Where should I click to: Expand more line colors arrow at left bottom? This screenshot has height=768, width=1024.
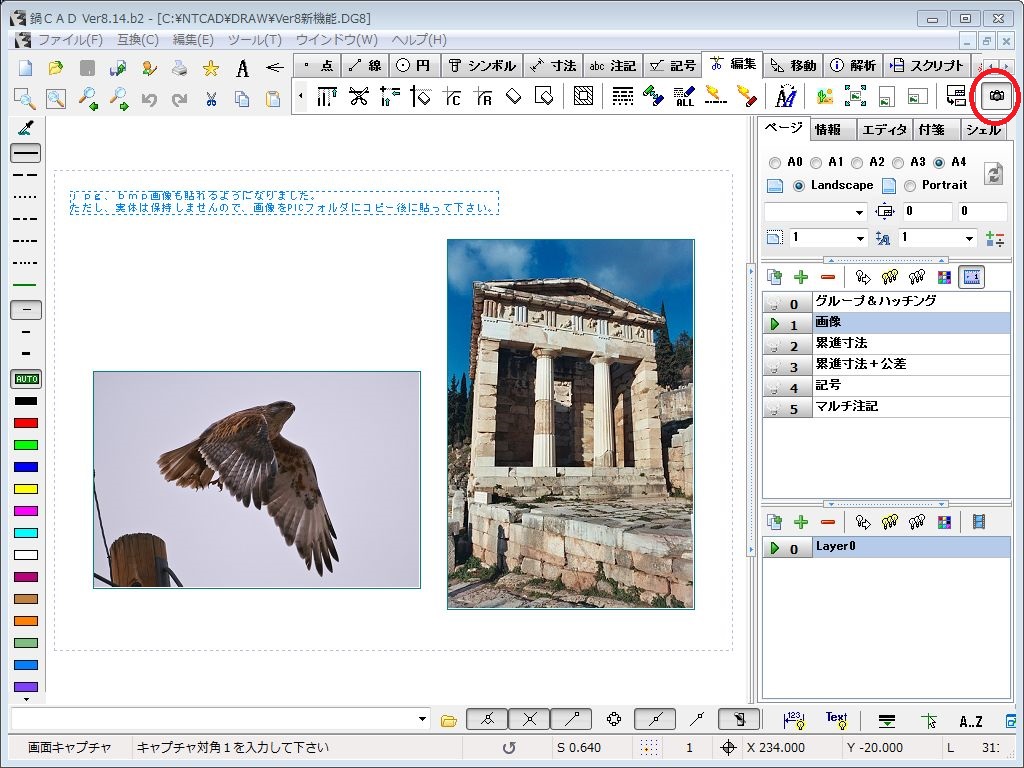(26, 699)
